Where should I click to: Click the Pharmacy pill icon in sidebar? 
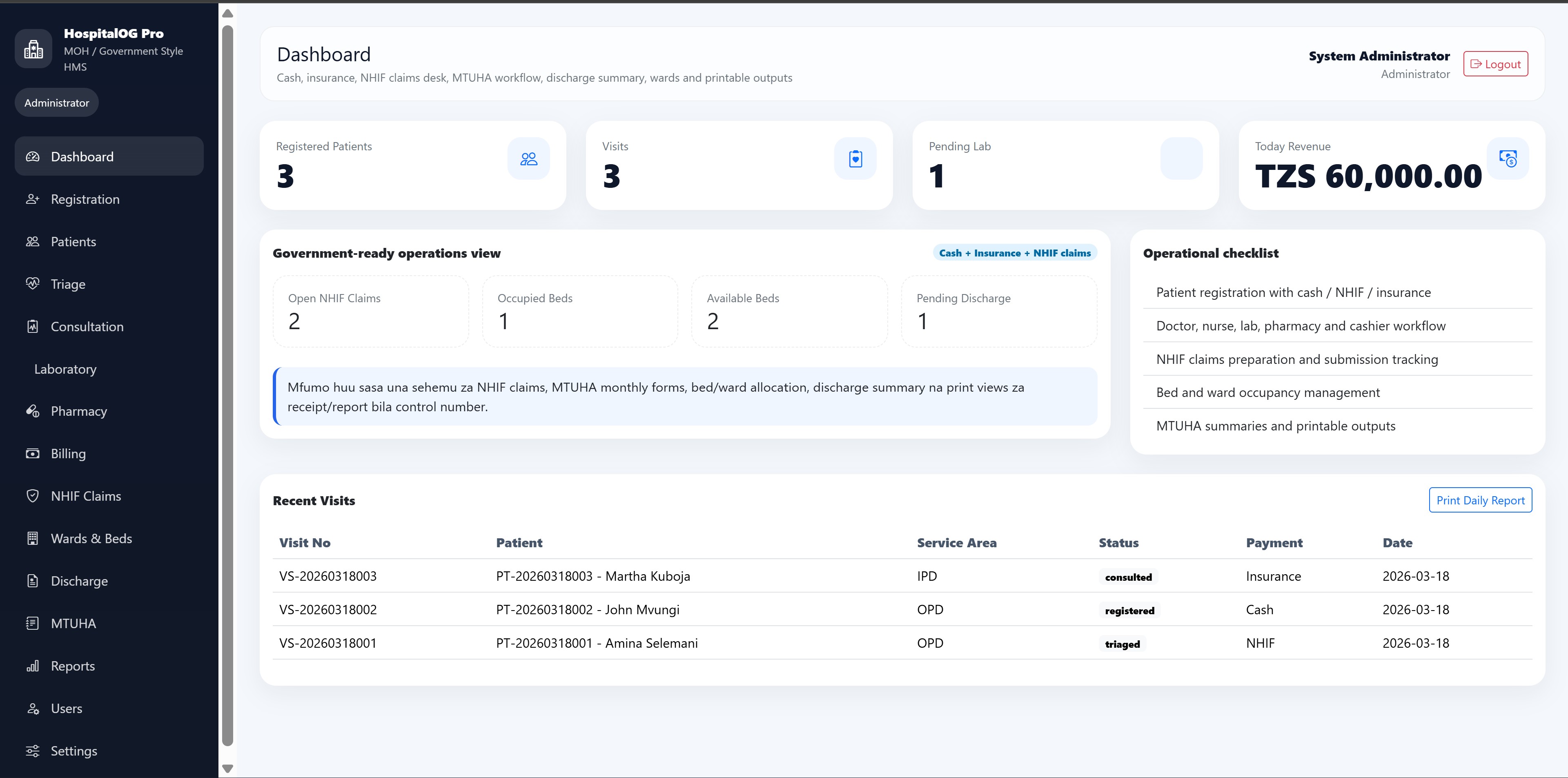coord(33,411)
